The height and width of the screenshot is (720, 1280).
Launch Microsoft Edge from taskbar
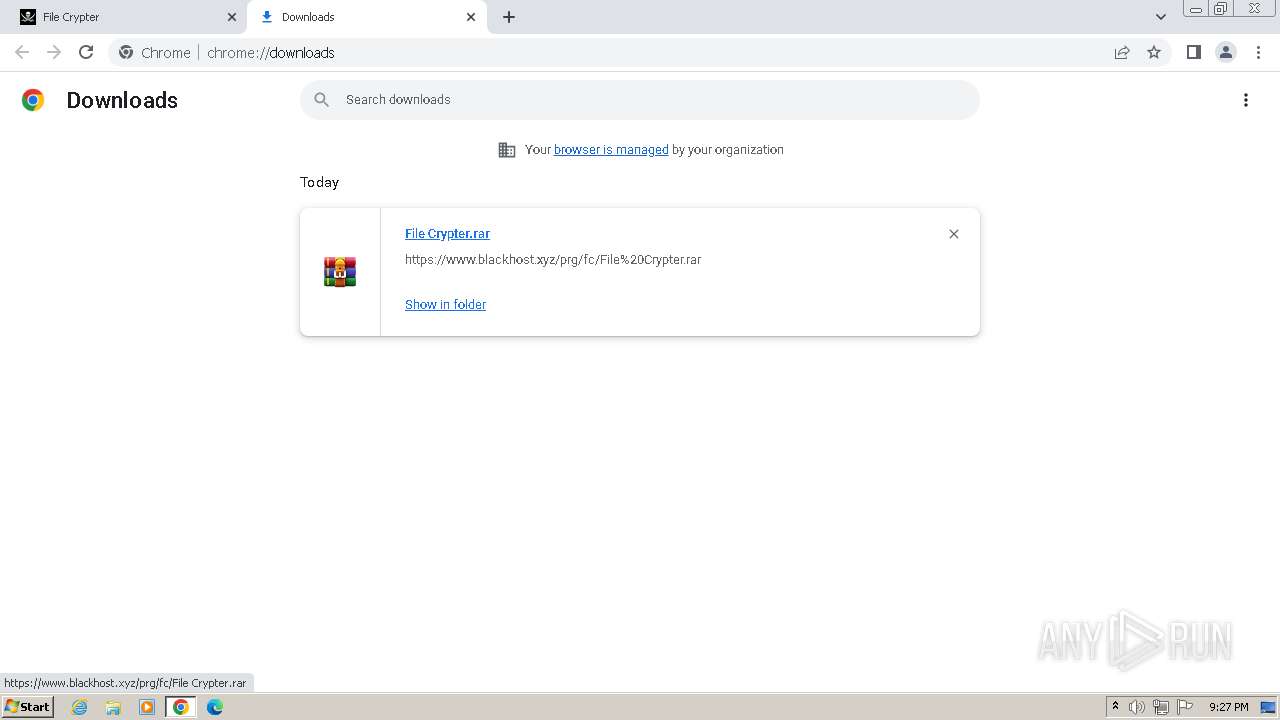coord(215,707)
